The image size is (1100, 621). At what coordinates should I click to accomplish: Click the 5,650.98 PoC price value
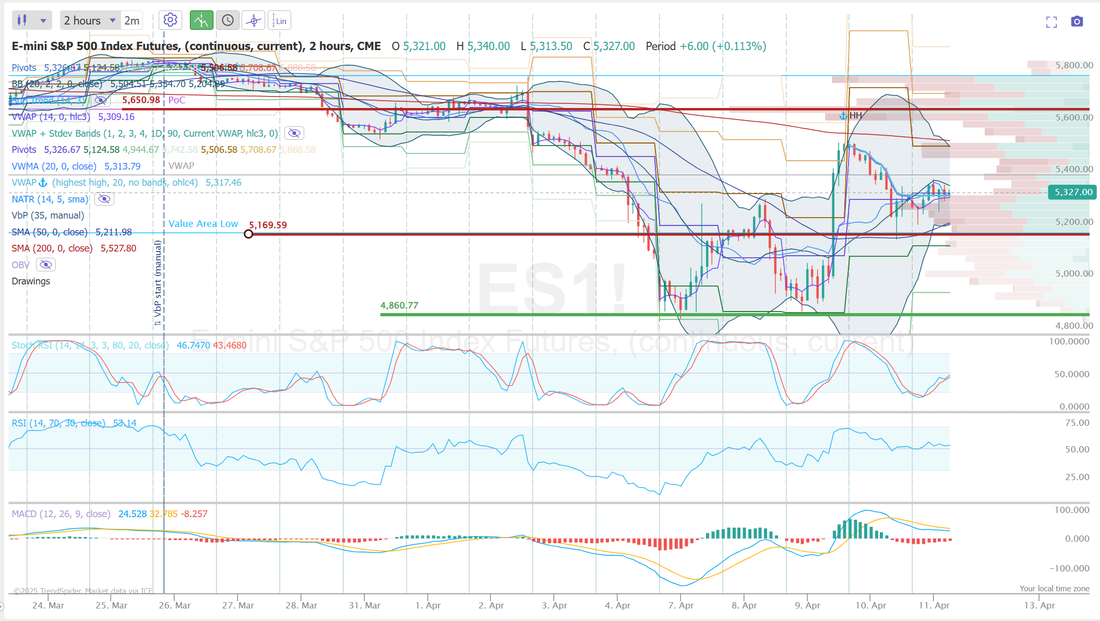(x=141, y=100)
